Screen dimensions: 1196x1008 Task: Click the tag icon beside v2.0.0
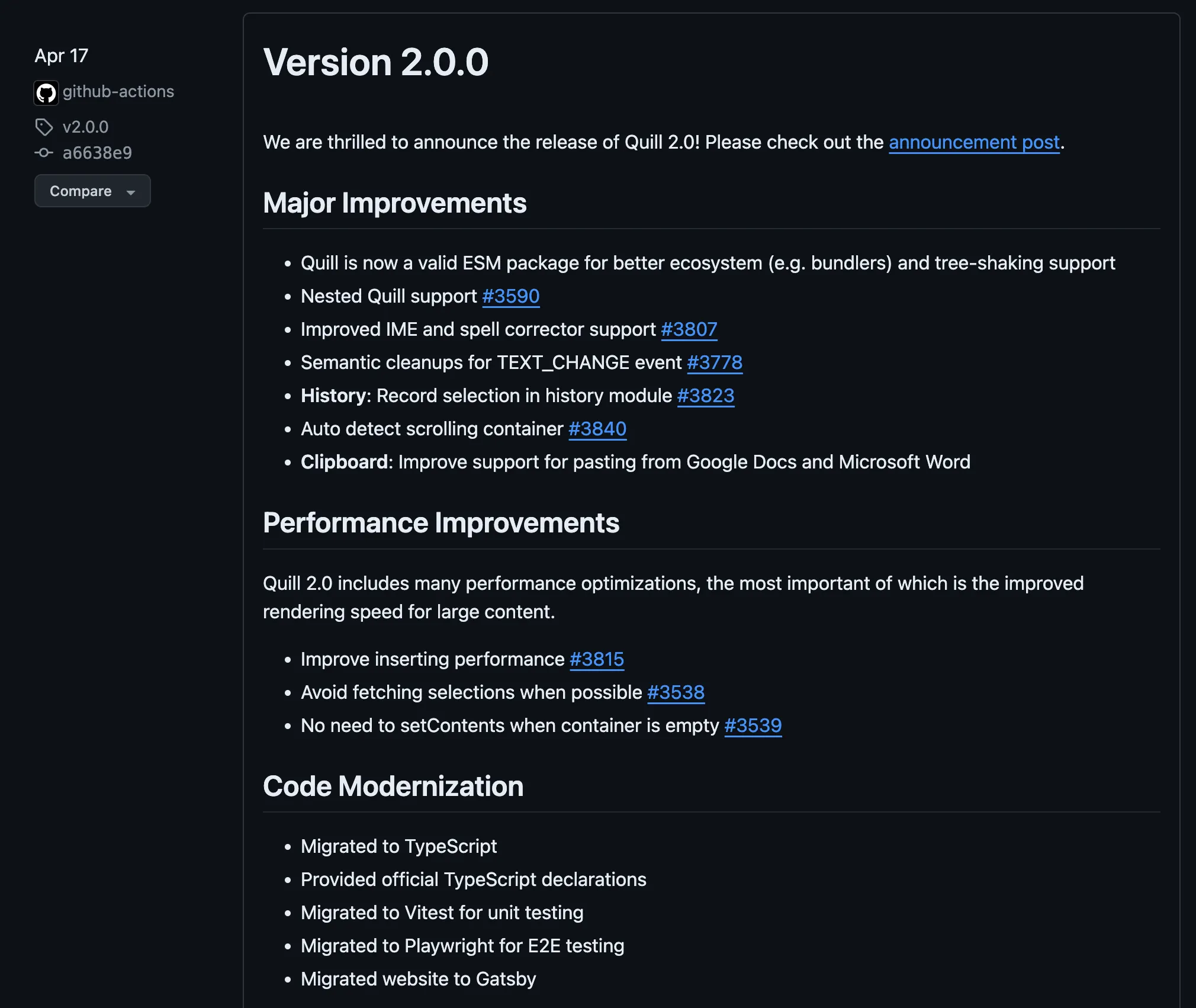[44, 127]
